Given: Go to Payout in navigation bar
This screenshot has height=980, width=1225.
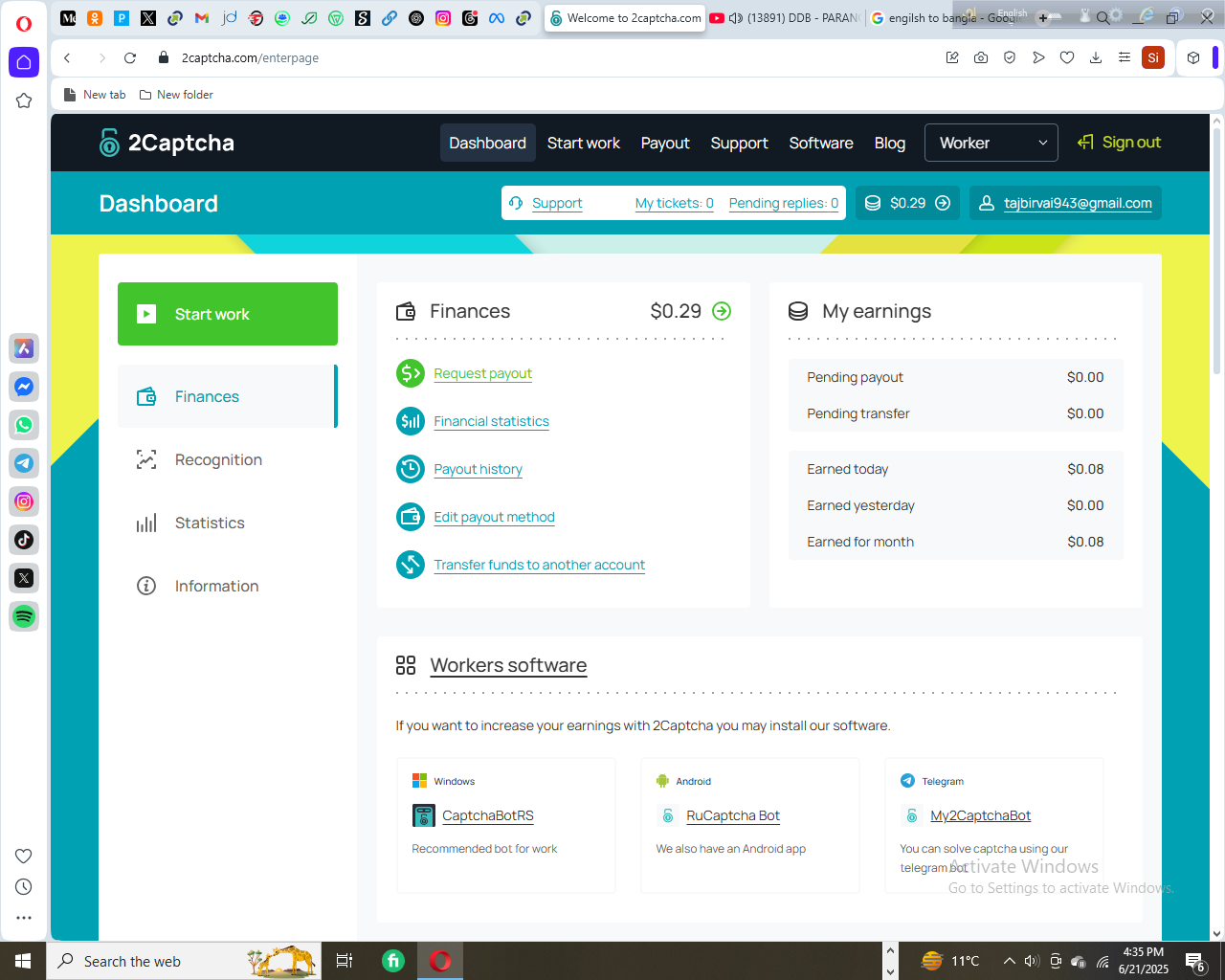Looking at the screenshot, I should [x=665, y=143].
